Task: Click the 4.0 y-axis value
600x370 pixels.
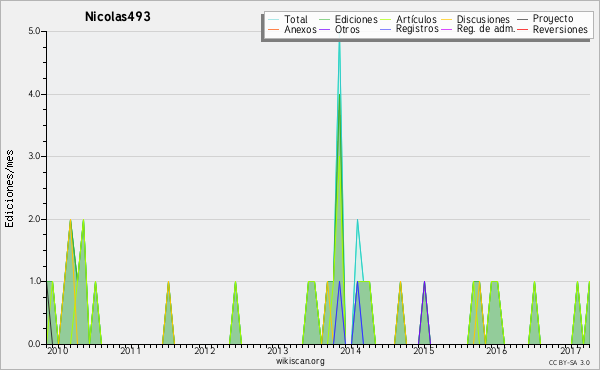Action: click(34, 94)
